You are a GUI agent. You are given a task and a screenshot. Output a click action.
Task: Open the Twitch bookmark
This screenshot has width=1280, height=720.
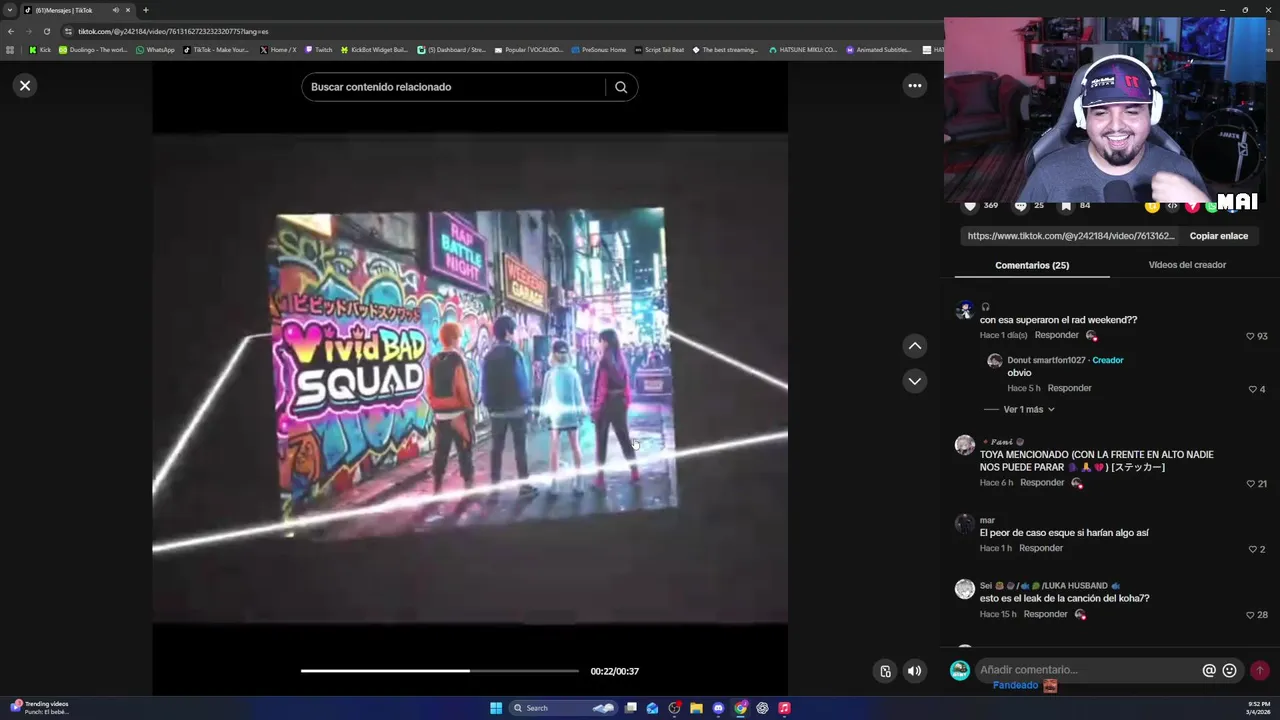[x=319, y=50]
